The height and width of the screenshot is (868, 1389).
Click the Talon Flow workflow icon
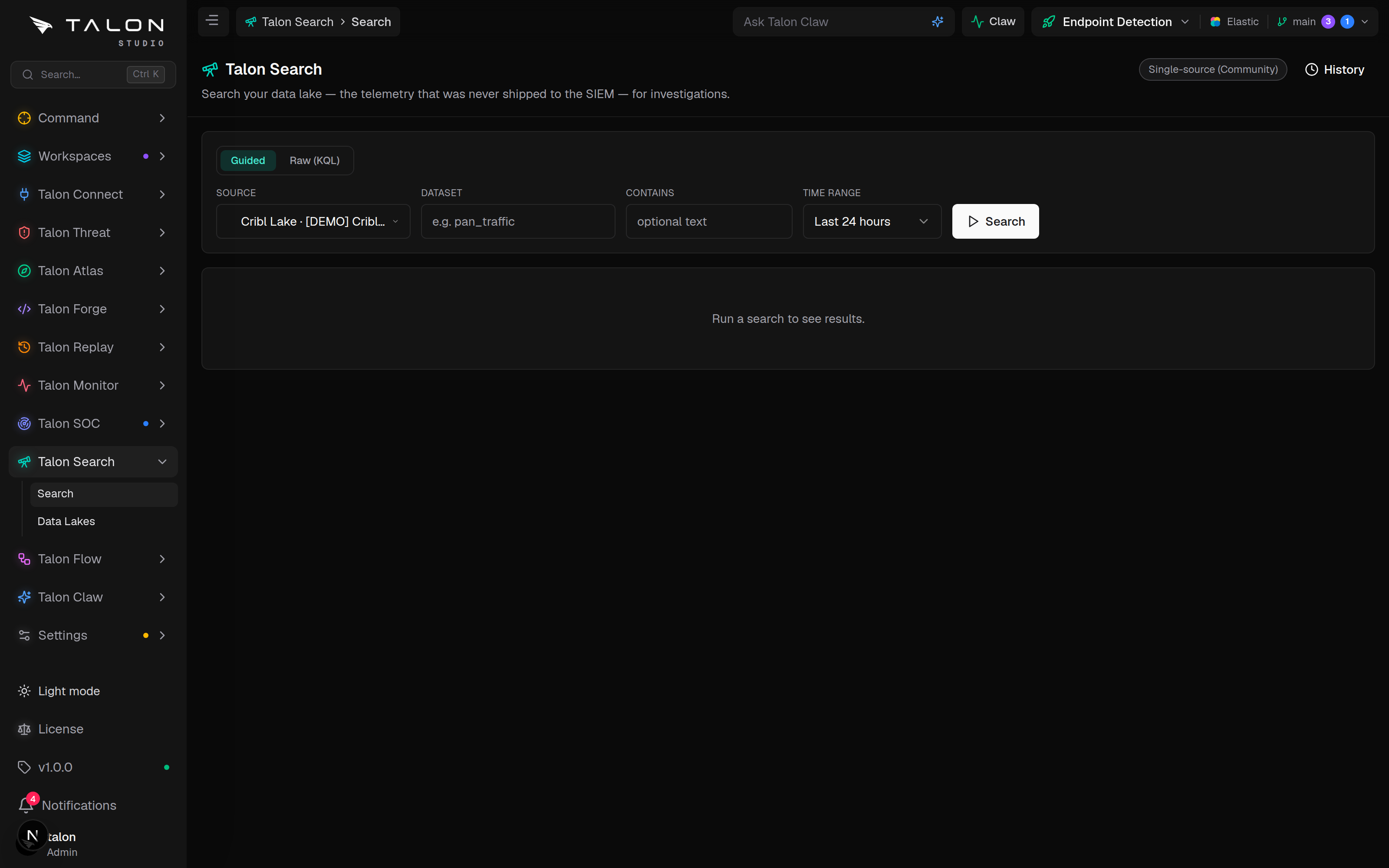tap(24, 559)
